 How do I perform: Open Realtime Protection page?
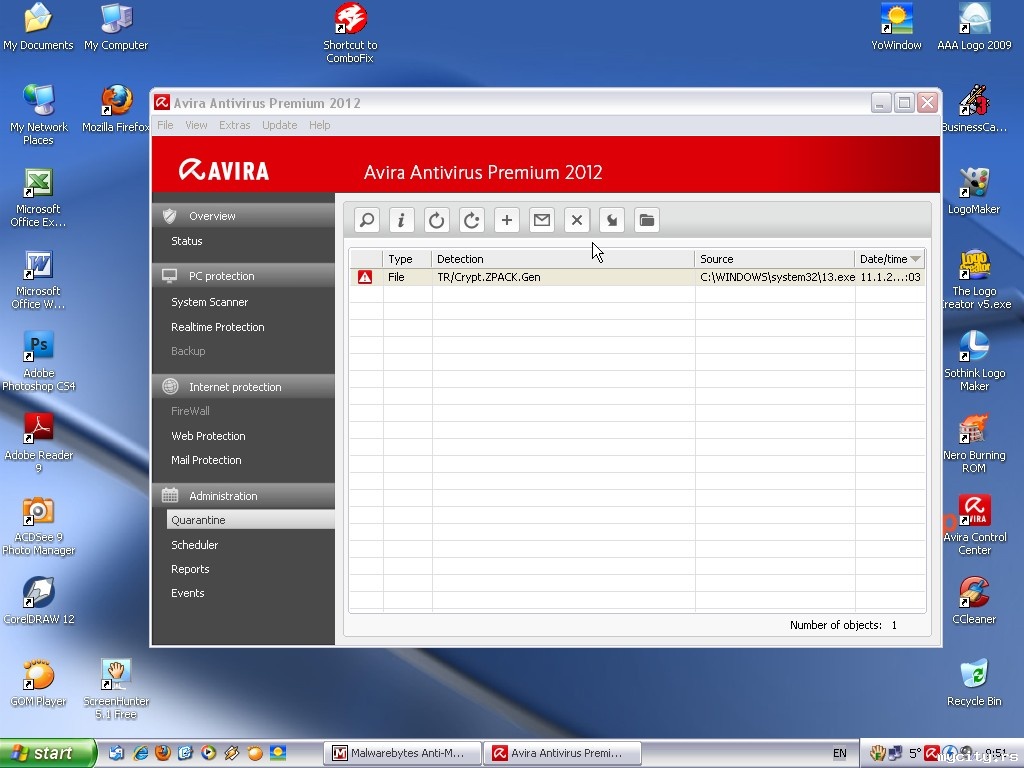218,327
